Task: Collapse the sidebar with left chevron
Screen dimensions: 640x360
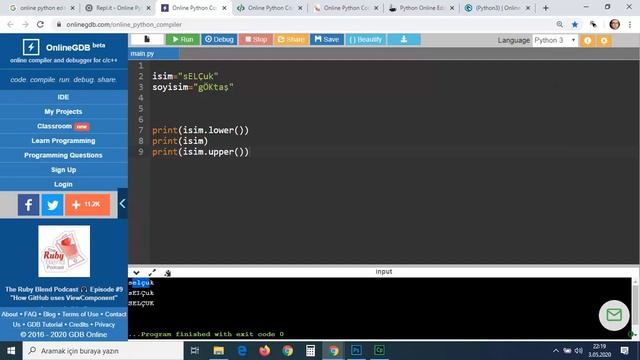Action: (122, 203)
